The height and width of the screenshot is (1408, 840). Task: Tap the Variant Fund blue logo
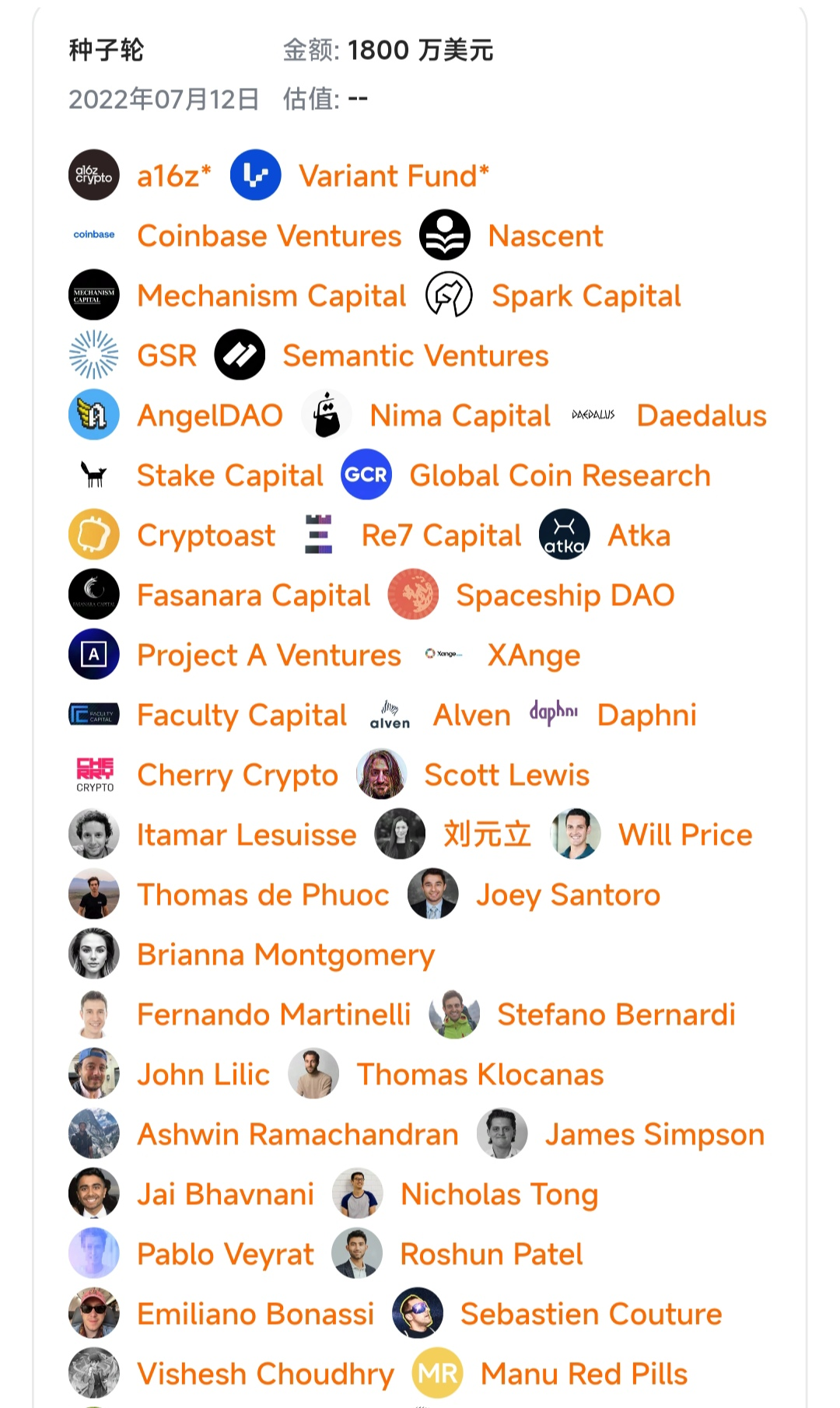(x=256, y=175)
